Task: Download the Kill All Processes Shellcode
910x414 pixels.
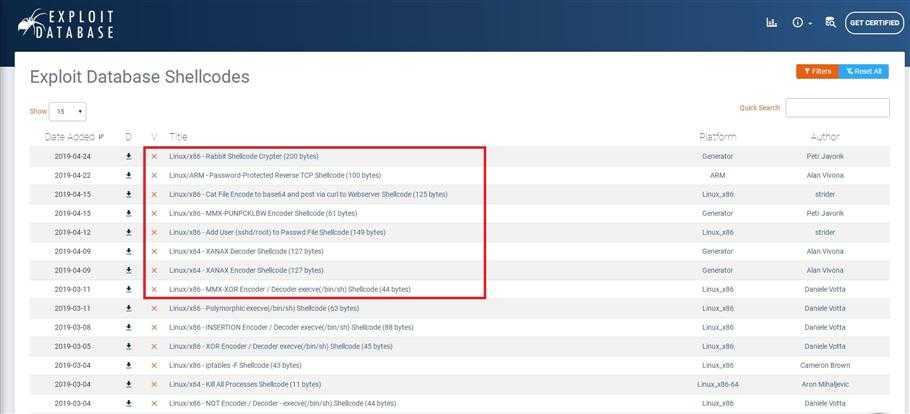Action: (128, 384)
